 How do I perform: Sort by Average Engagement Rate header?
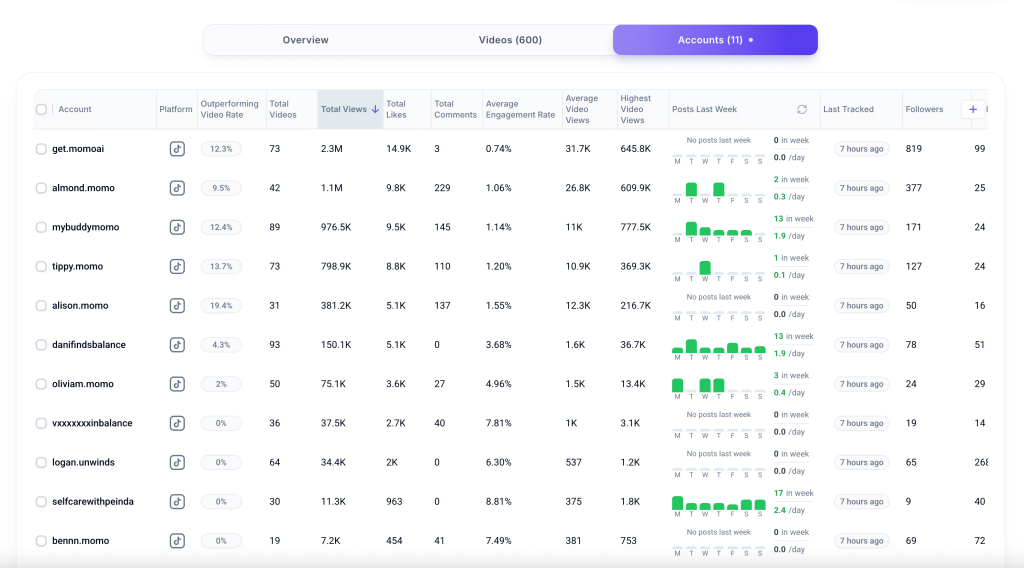(519, 109)
